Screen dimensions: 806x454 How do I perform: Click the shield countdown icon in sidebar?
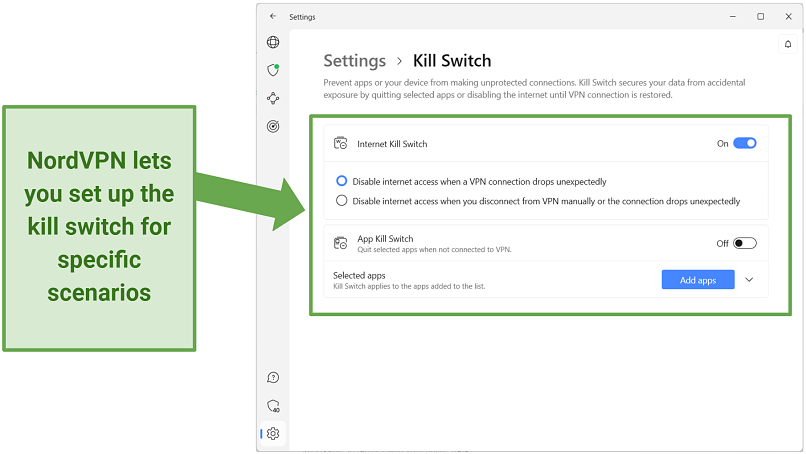click(x=273, y=406)
